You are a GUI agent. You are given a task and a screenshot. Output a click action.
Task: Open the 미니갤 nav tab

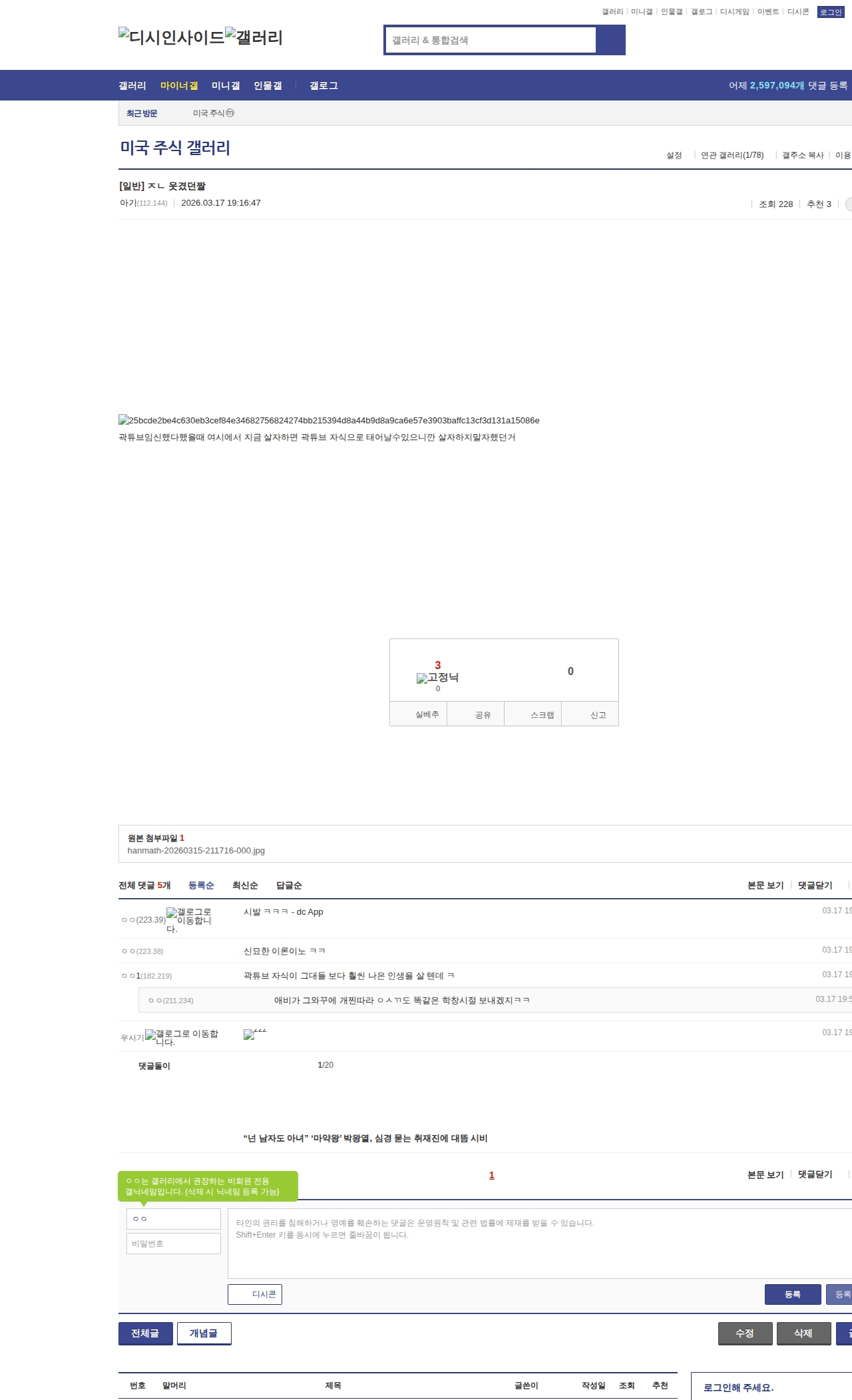pos(226,85)
